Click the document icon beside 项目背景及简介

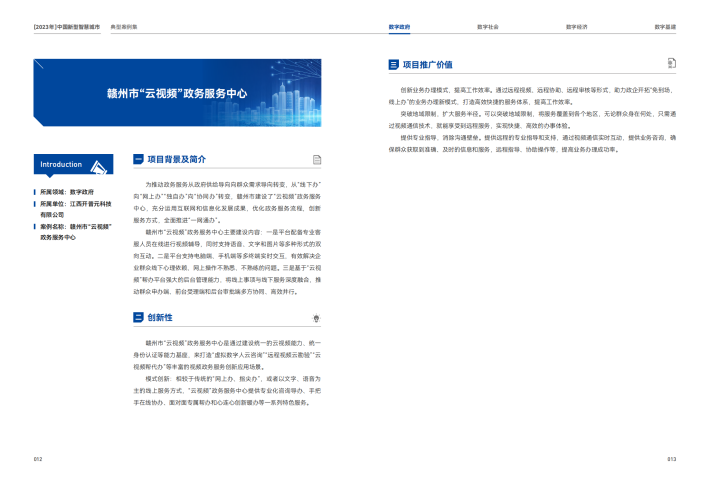317,159
